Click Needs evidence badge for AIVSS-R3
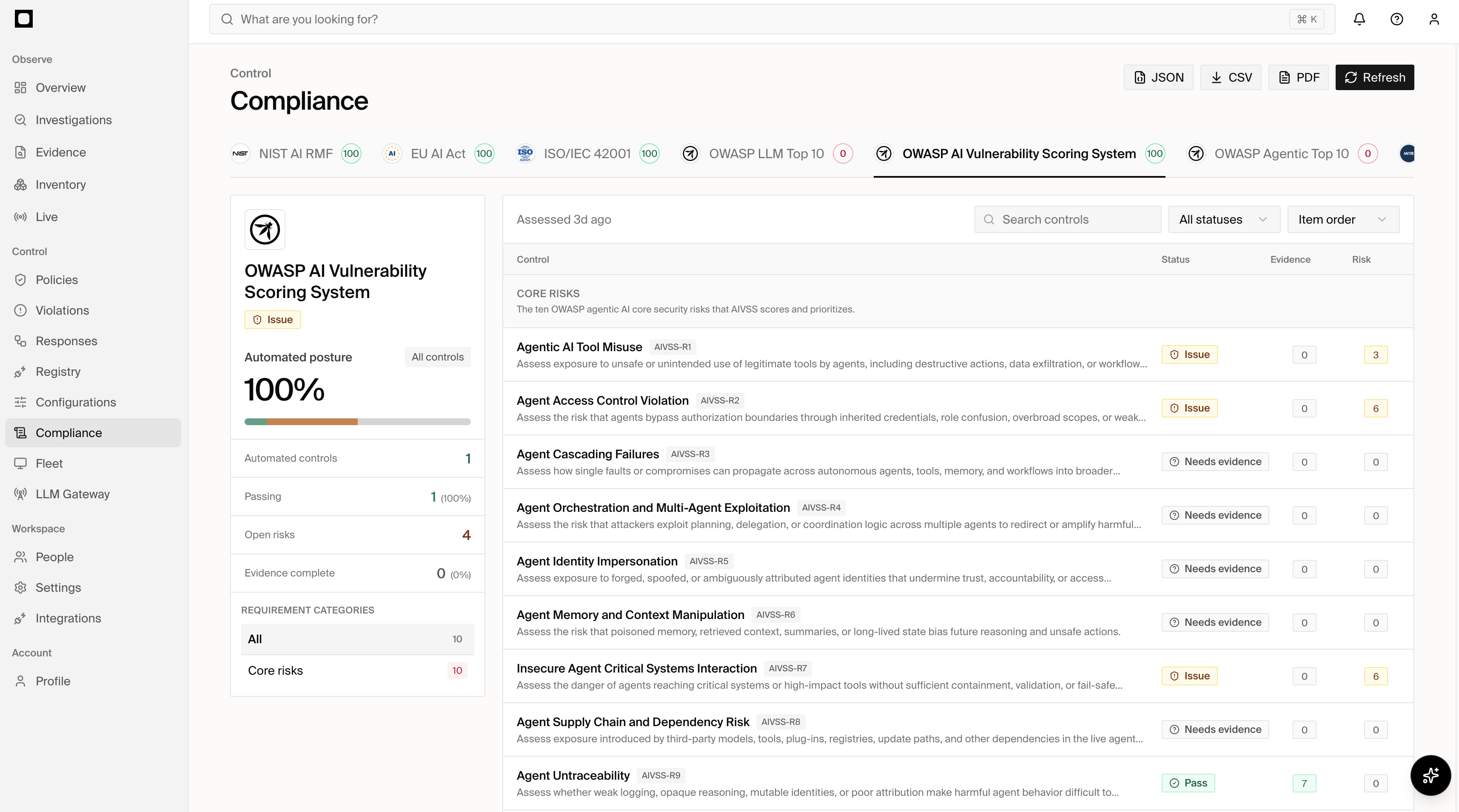The width and height of the screenshot is (1459, 812). coord(1215,462)
